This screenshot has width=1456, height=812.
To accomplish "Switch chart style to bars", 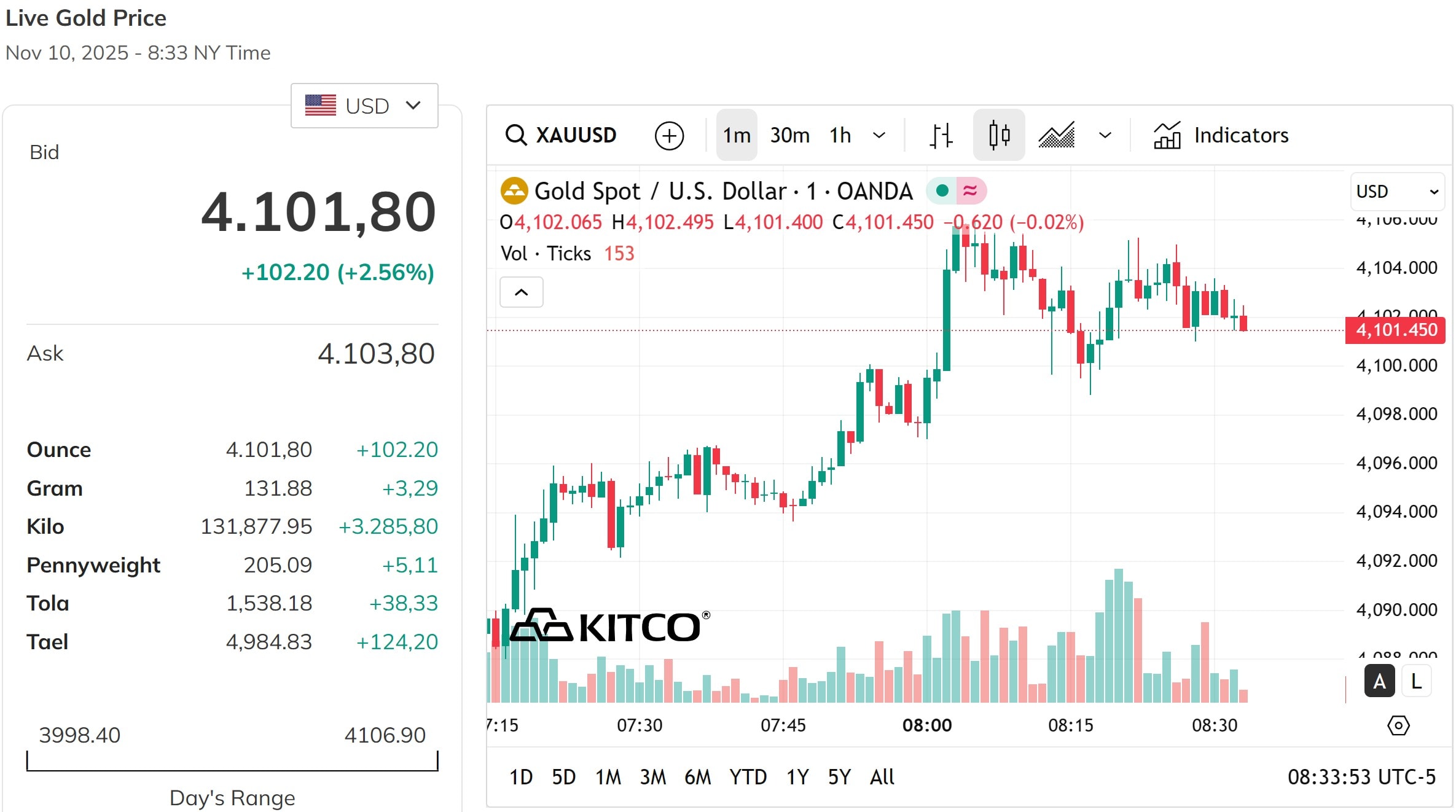I will point(940,135).
